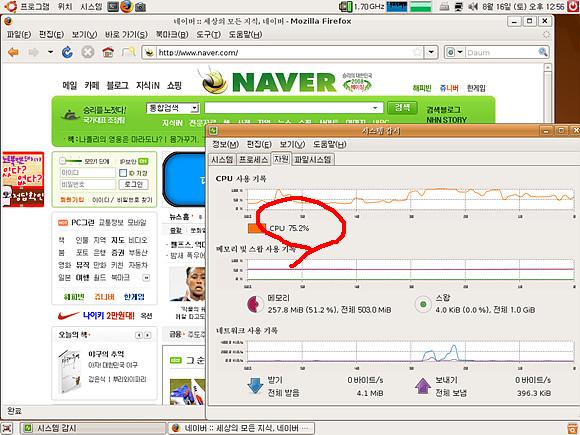This screenshot has width=580, height=435.
Task: Open the 시스템 menu in top panel
Action: pos(91,7)
